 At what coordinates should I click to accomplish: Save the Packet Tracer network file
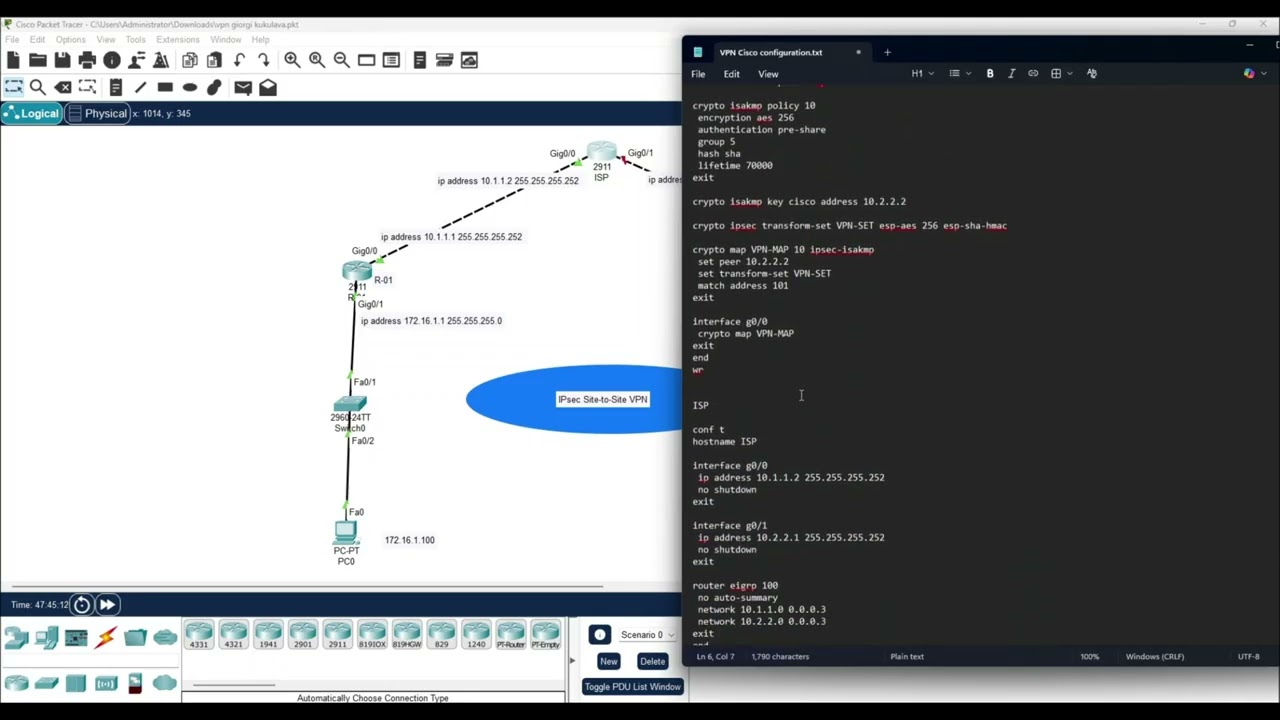[62, 61]
